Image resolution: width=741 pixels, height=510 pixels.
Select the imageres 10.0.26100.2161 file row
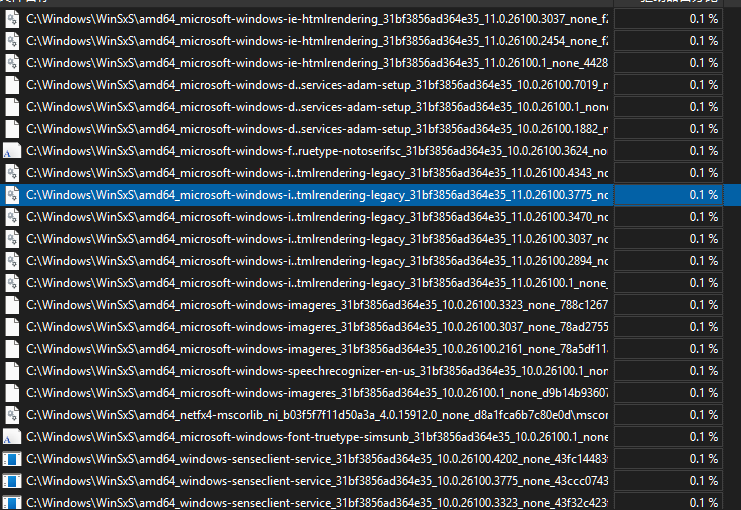tap(316, 348)
